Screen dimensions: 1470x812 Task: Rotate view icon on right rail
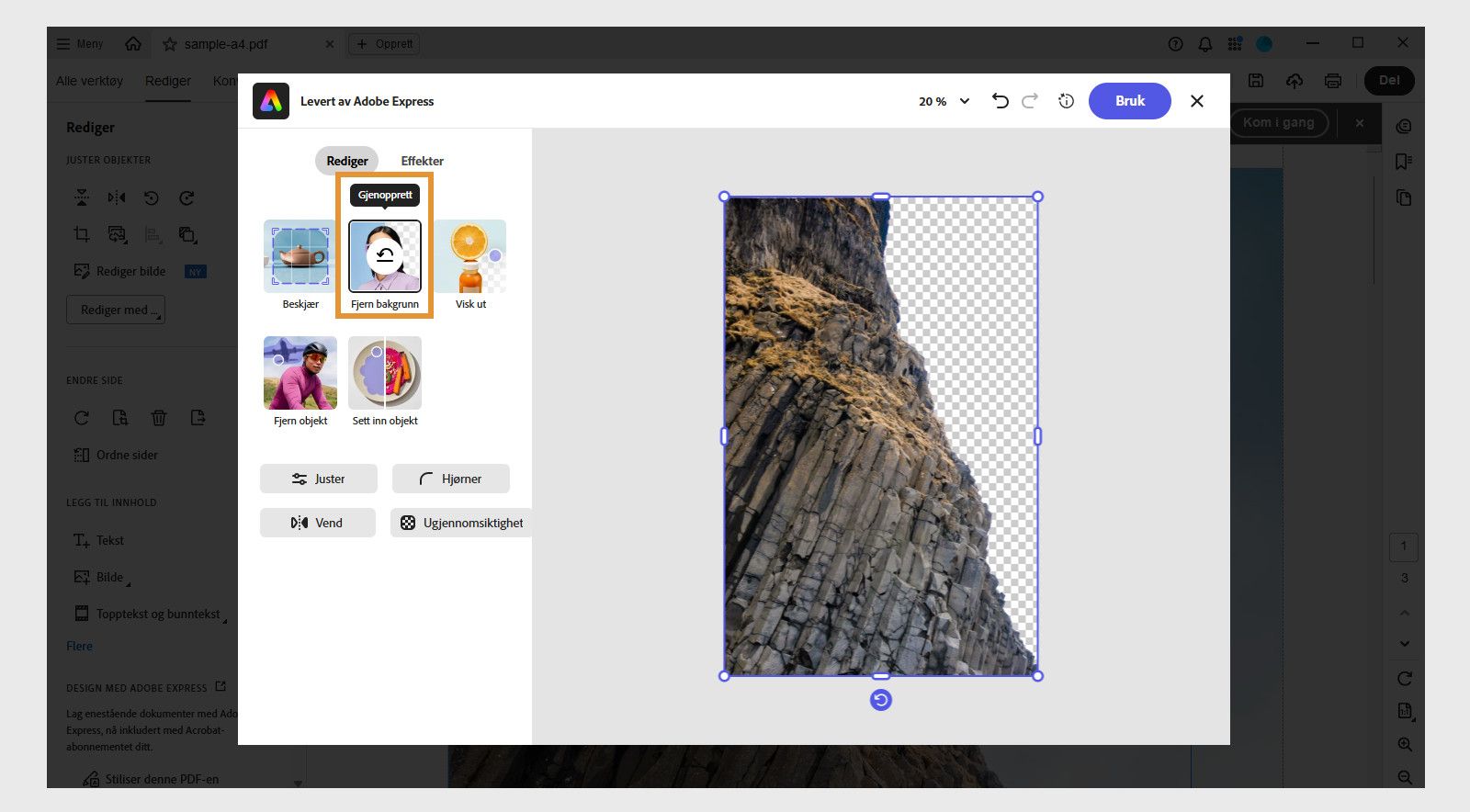point(1404,678)
